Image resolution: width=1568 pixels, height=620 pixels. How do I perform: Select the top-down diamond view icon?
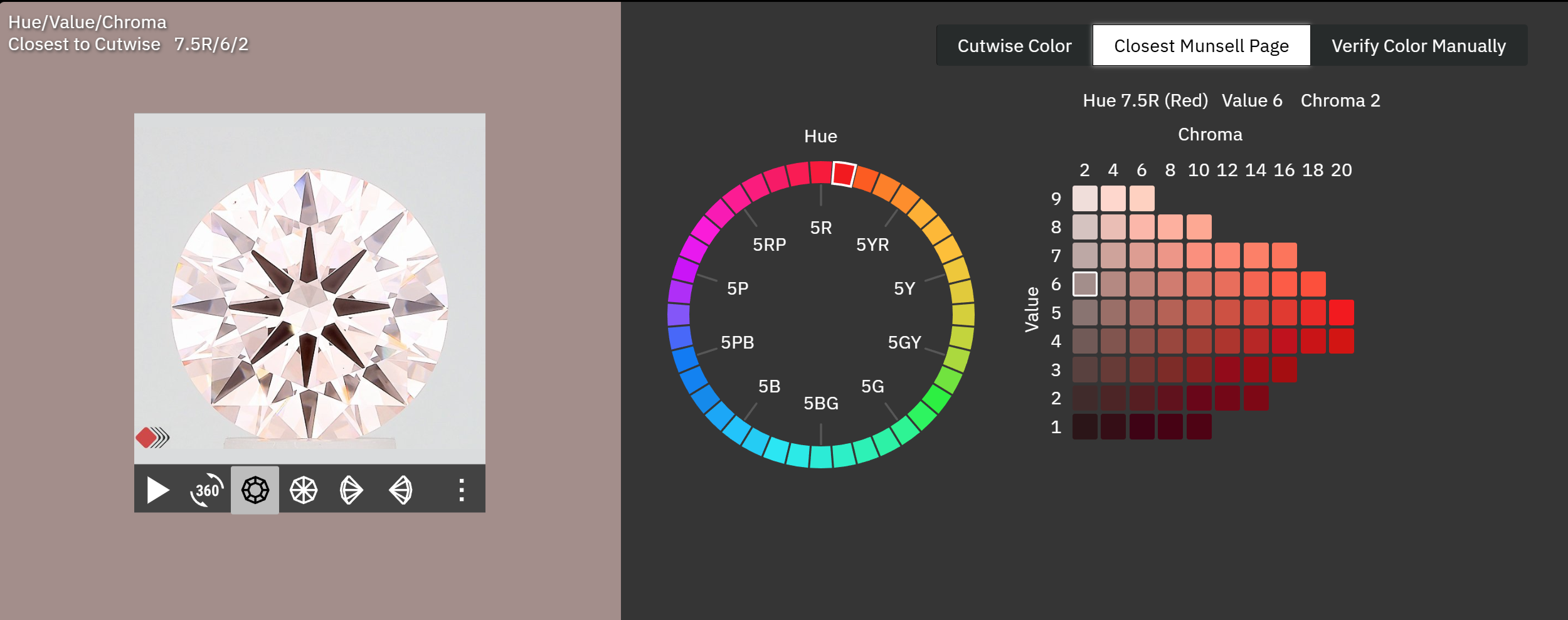tap(255, 490)
